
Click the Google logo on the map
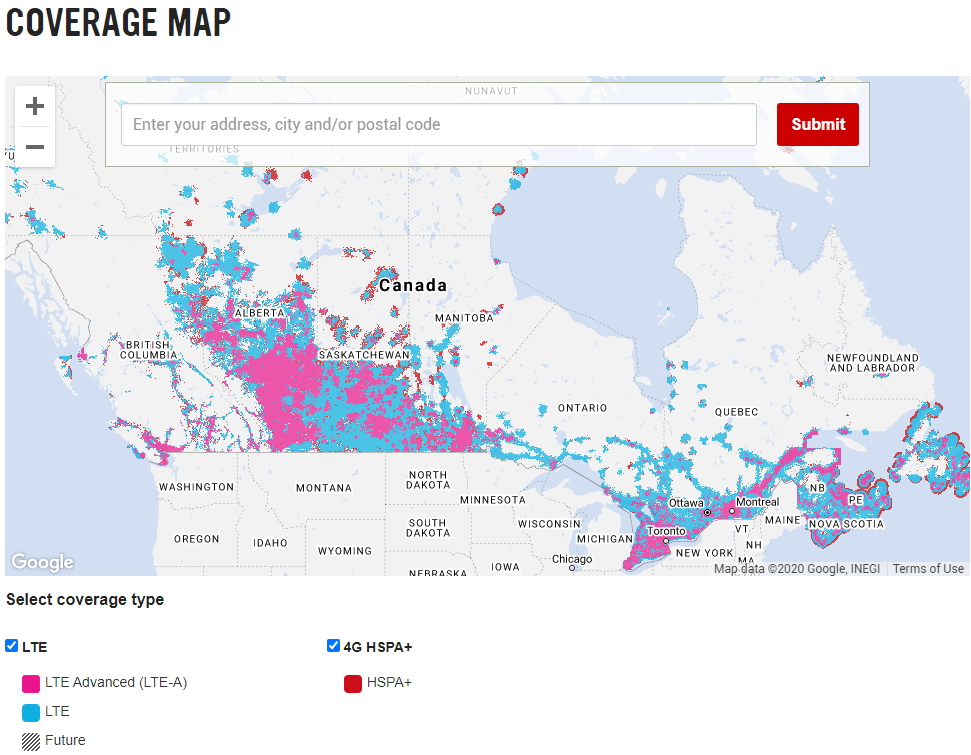(42, 562)
